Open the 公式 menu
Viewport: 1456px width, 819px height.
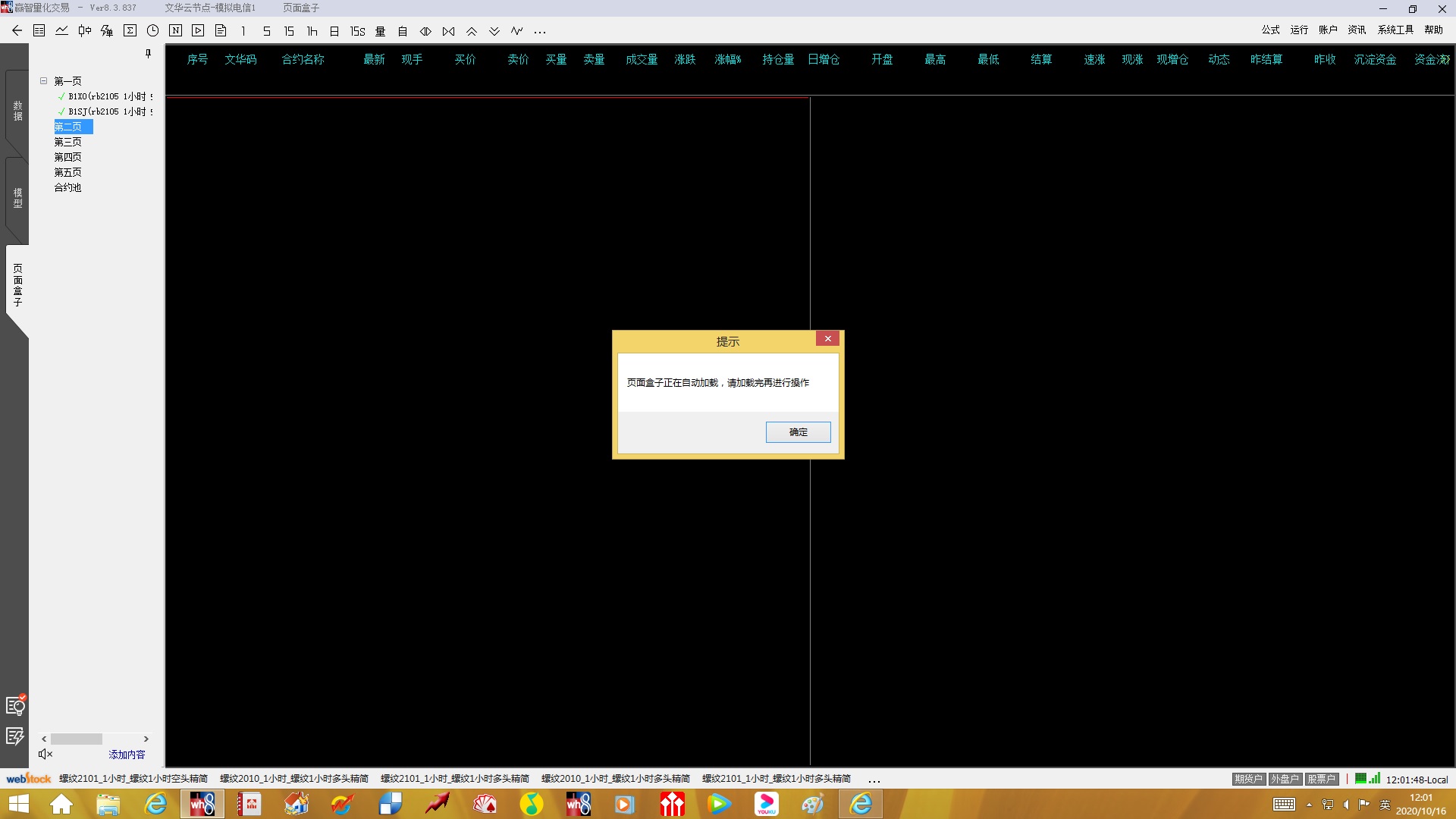click(x=1270, y=30)
